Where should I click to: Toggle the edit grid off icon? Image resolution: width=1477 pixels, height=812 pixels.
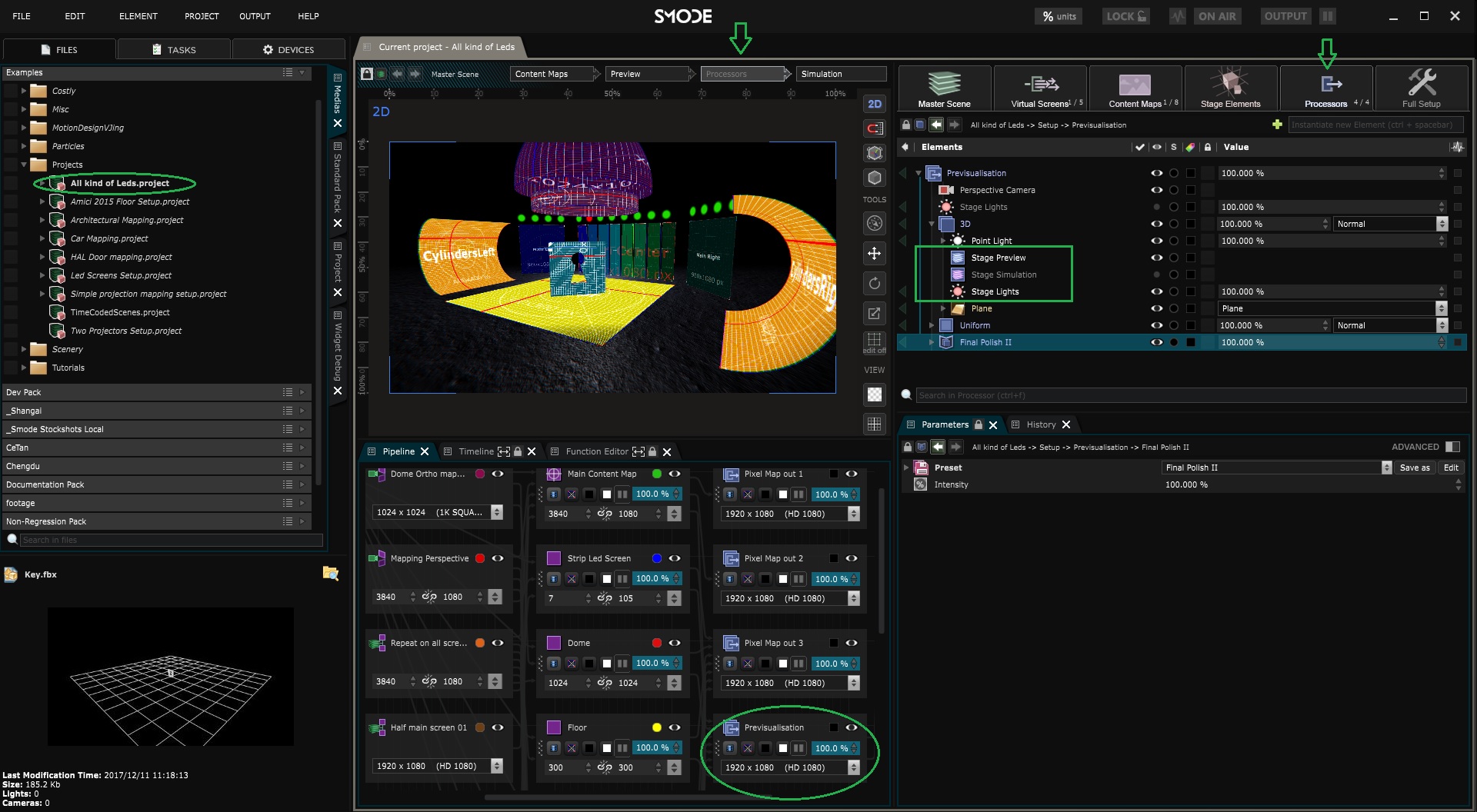875,342
